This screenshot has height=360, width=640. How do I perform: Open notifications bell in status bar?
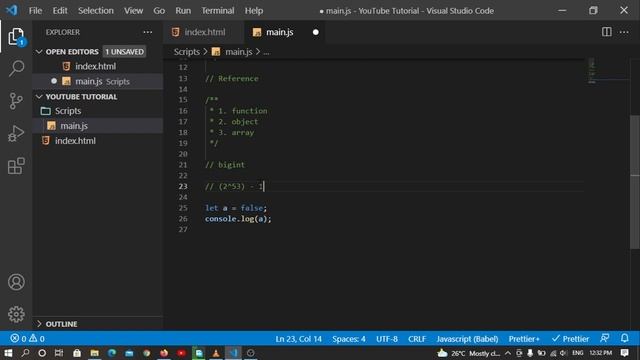(x=624, y=338)
